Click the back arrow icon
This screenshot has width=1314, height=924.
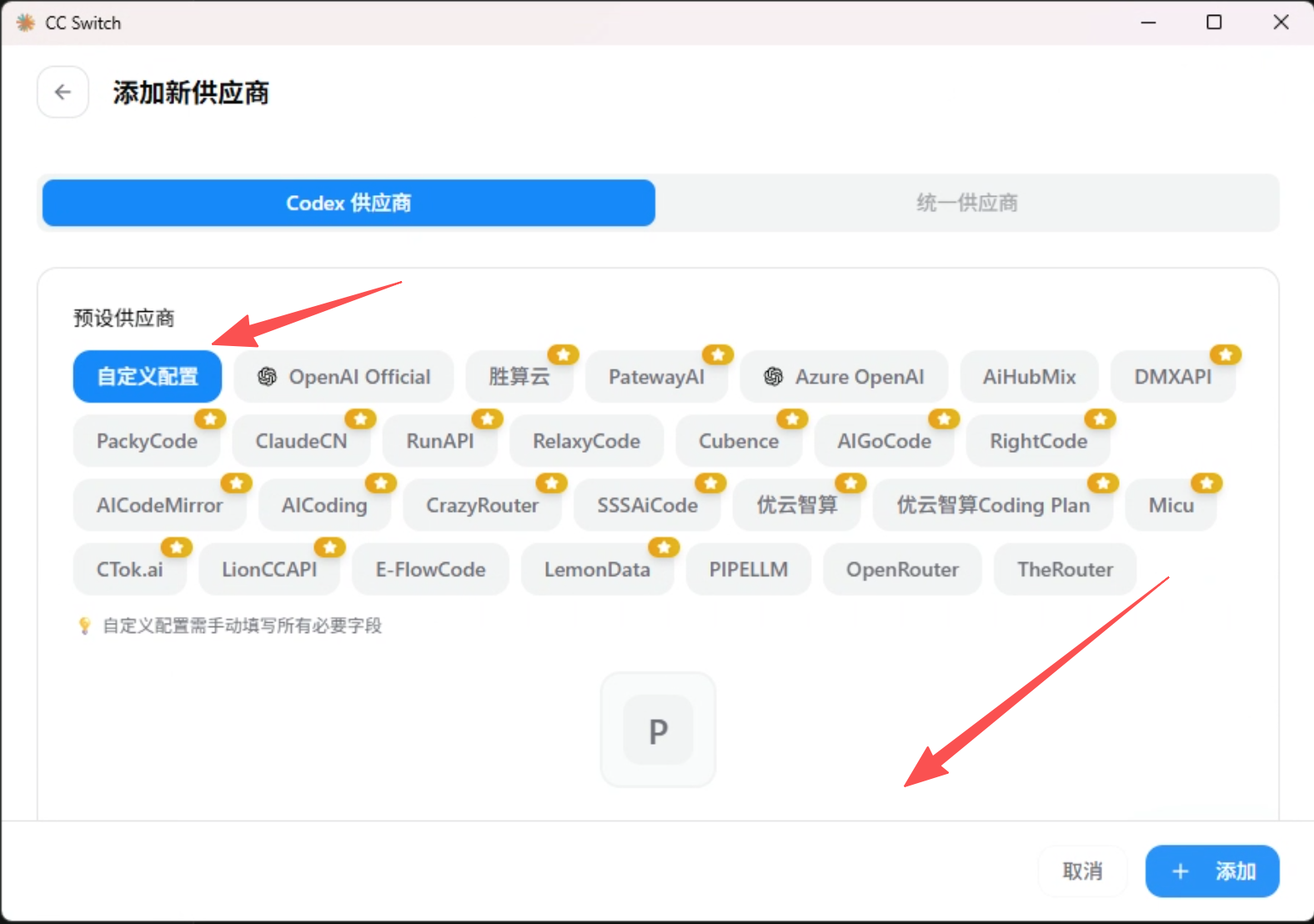pos(63,92)
